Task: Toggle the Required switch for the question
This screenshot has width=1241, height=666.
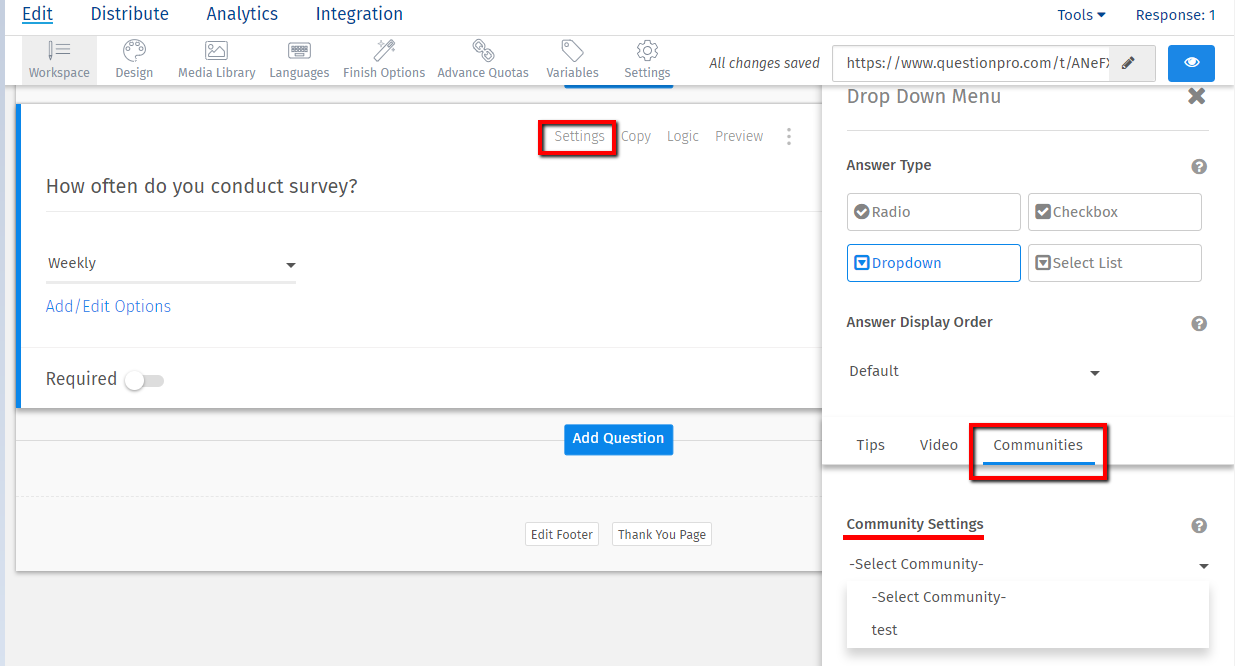Action: pos(143,380)
